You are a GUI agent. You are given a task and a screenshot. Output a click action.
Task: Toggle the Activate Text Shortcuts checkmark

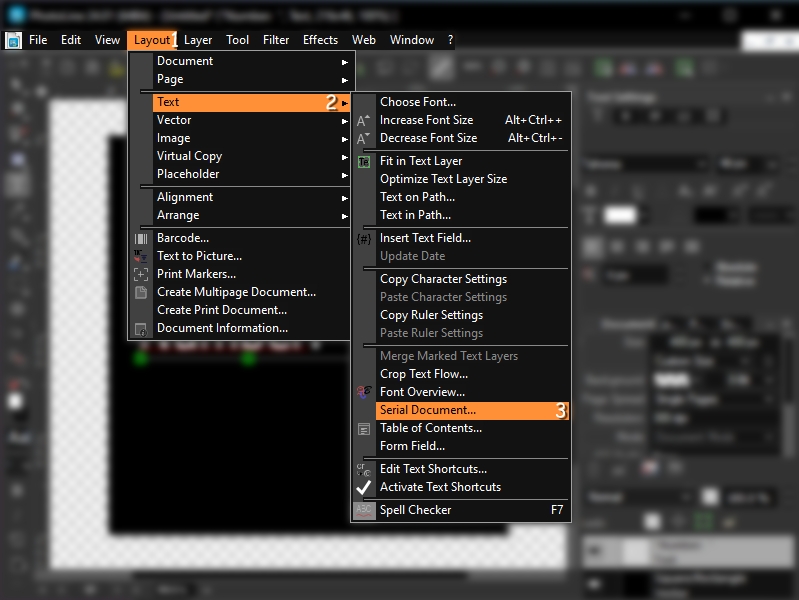pyautogui.click(x=364, y=487)
